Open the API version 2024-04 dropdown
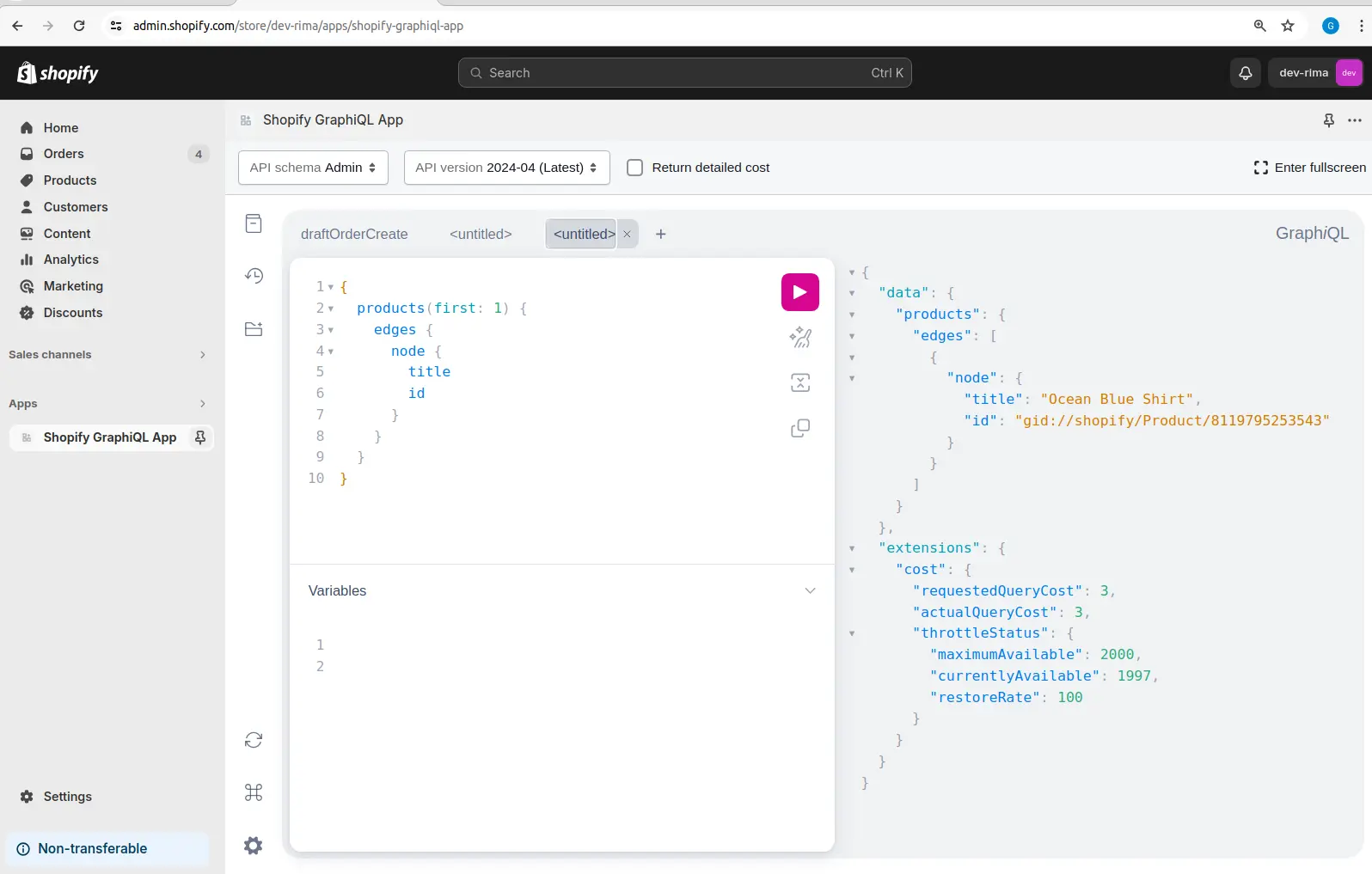 [507, 168]
